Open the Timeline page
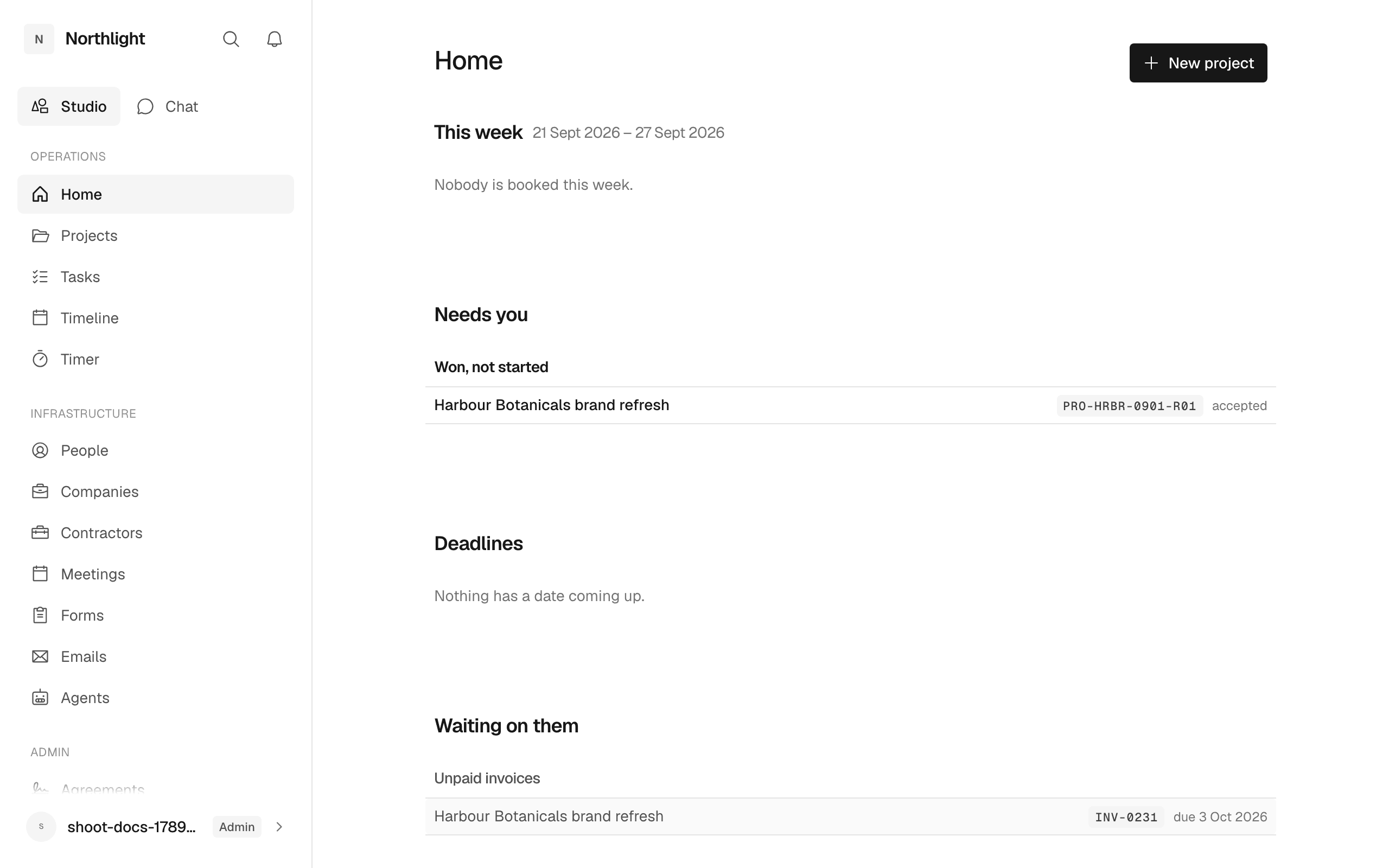 tap(156, 318)
